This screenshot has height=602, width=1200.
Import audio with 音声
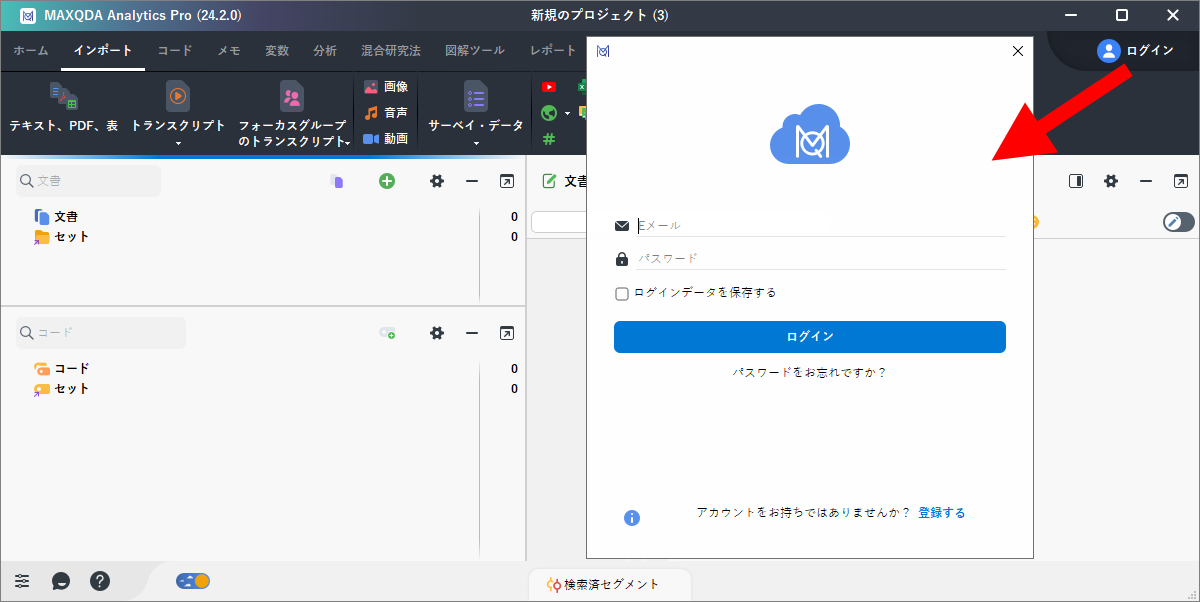click(x=386, y=113)
